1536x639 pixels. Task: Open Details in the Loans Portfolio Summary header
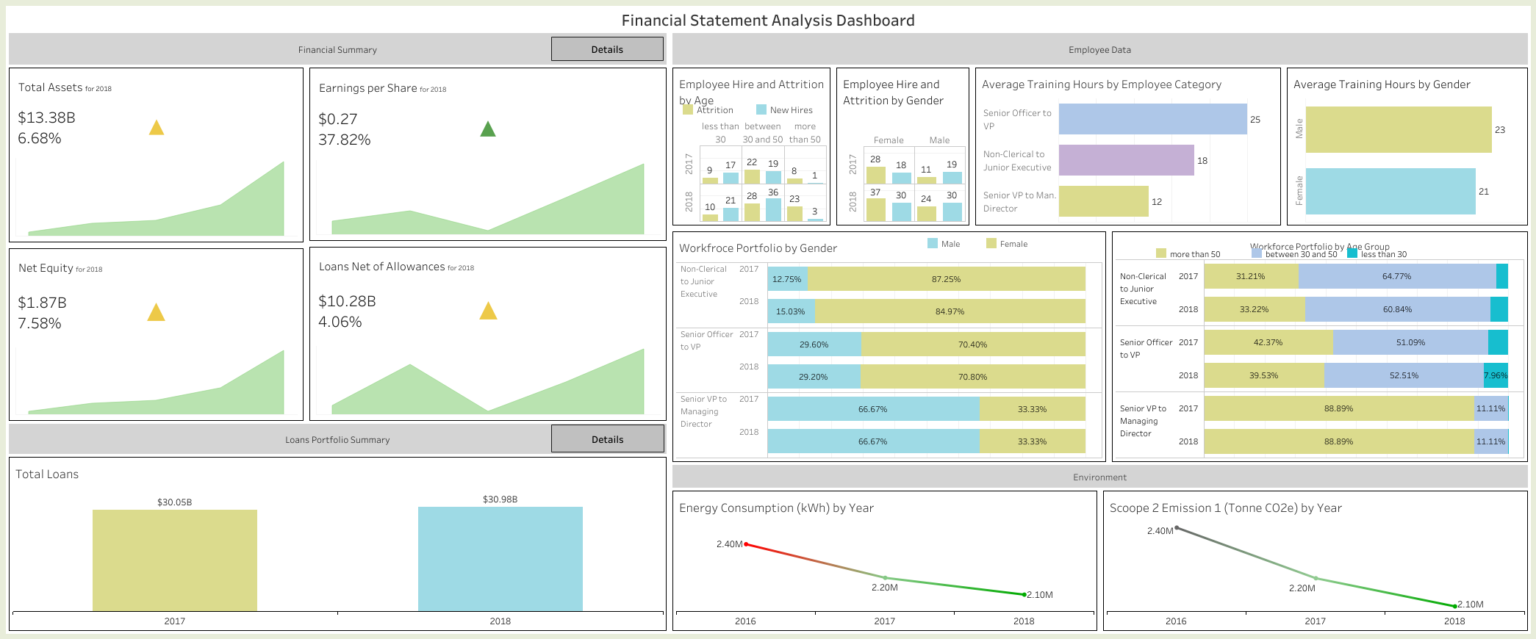(x=607, y=439)
